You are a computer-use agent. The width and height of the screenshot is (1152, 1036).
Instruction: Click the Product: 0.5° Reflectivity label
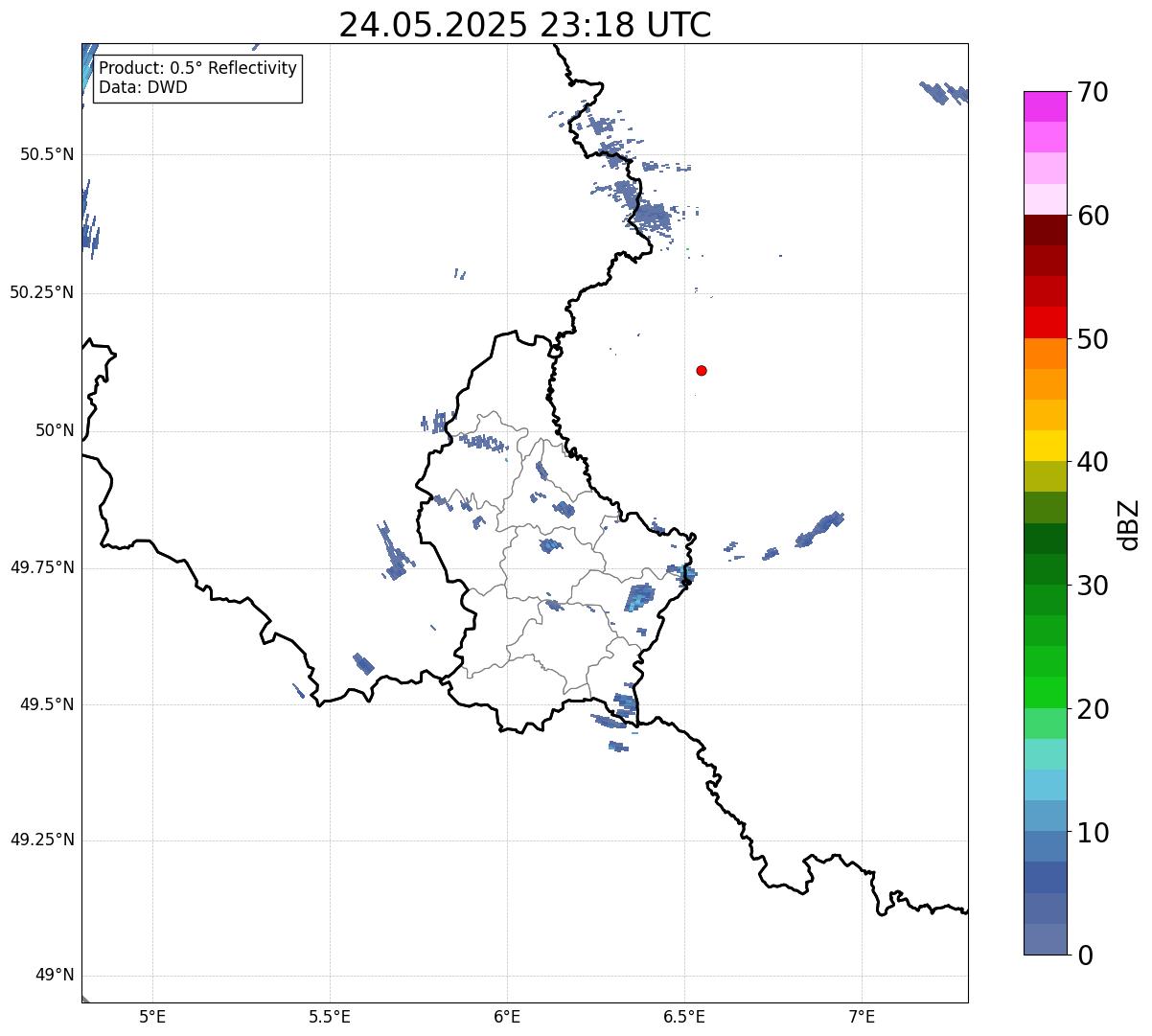(197, 69)
